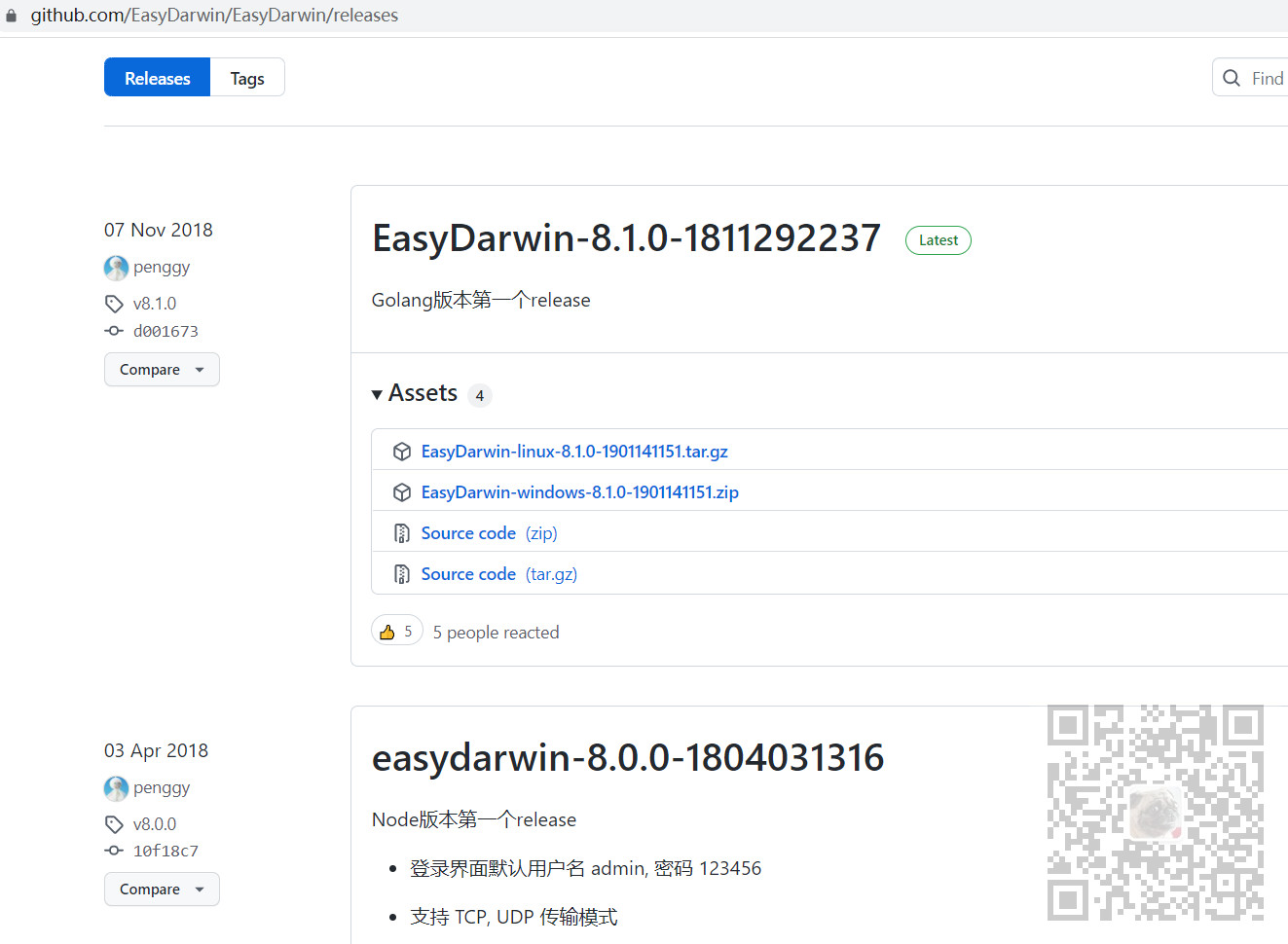1288x944 pixels.
Task: Open commit d001673
Action: coord(166,331)
